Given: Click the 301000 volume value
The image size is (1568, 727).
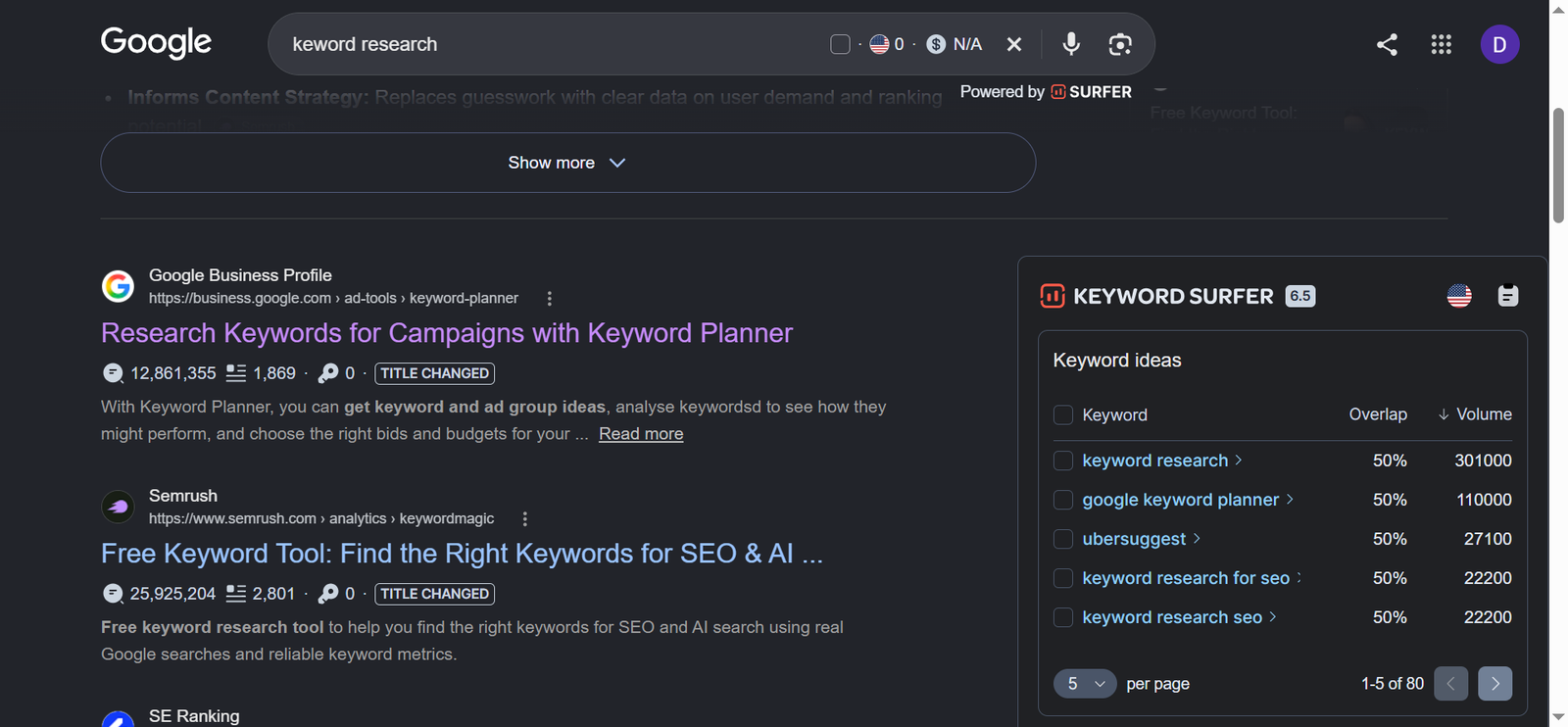Looking at the screenshot, I should (x=1483, y=460).
